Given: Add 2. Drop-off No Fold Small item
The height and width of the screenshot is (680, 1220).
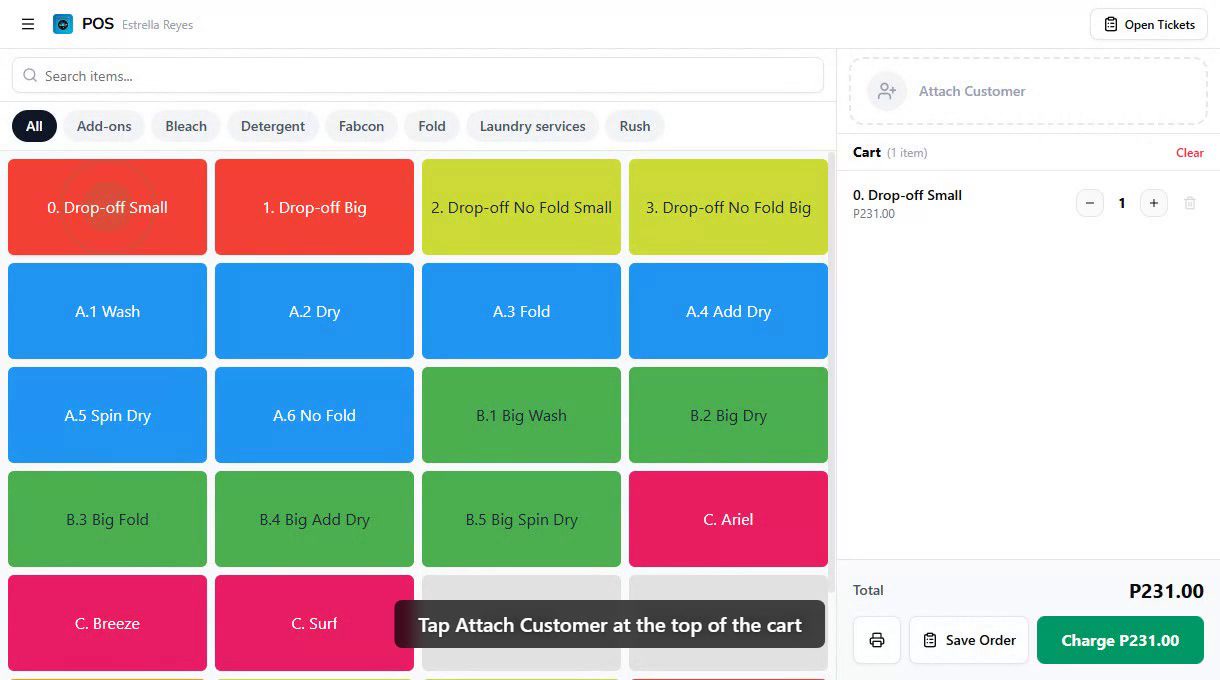Looking at the screenshot, I should [x=521, y=207].
